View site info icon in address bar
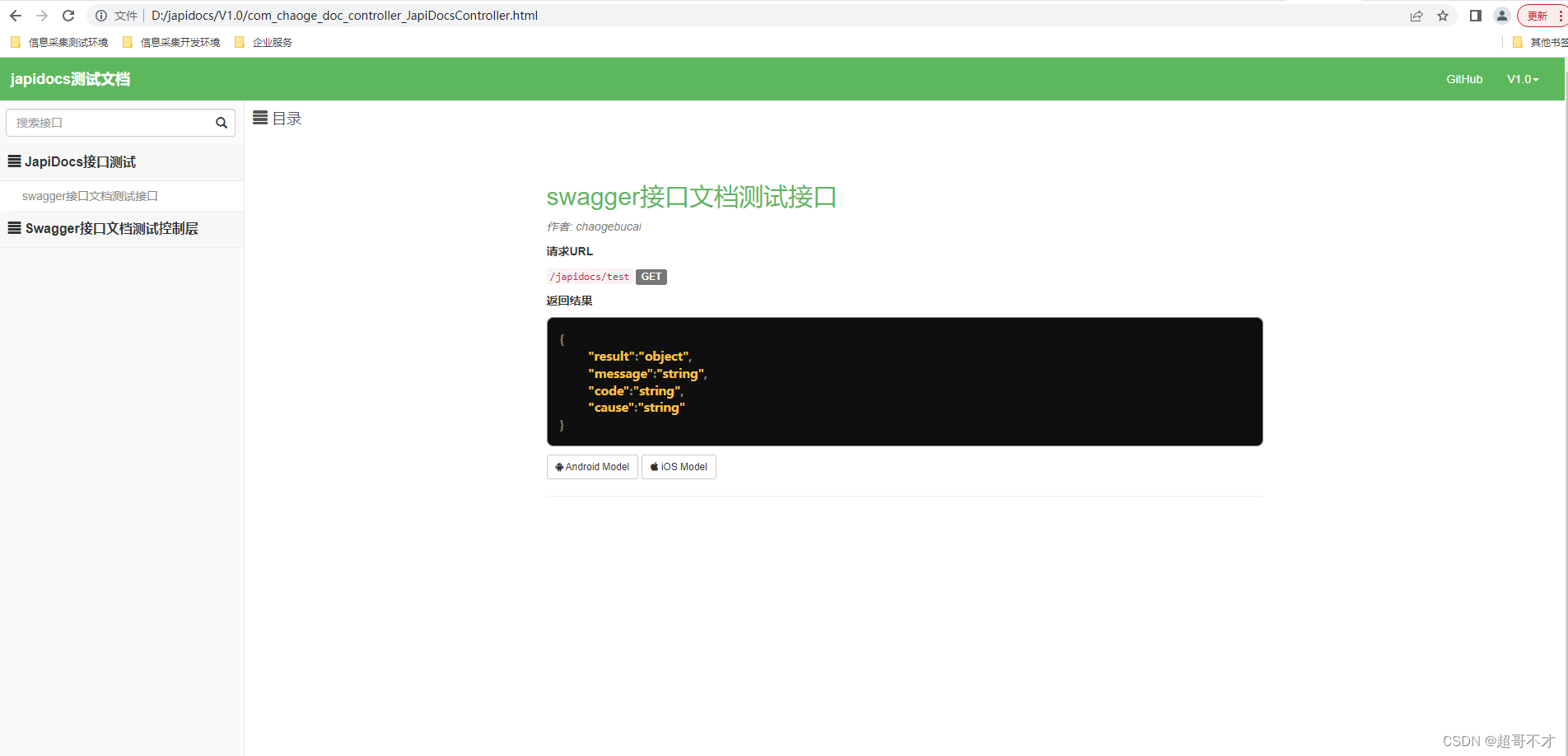This screenshot has width=1568, height=756. 101,16
